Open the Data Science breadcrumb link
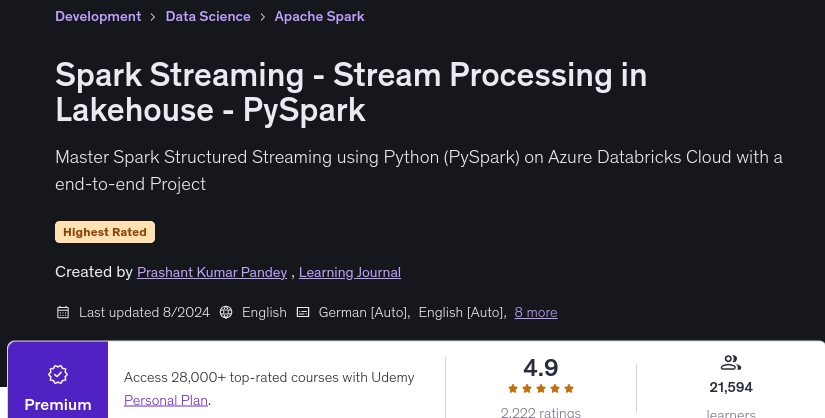Viewport: 825px width, 418px height. tap(208, 16)
